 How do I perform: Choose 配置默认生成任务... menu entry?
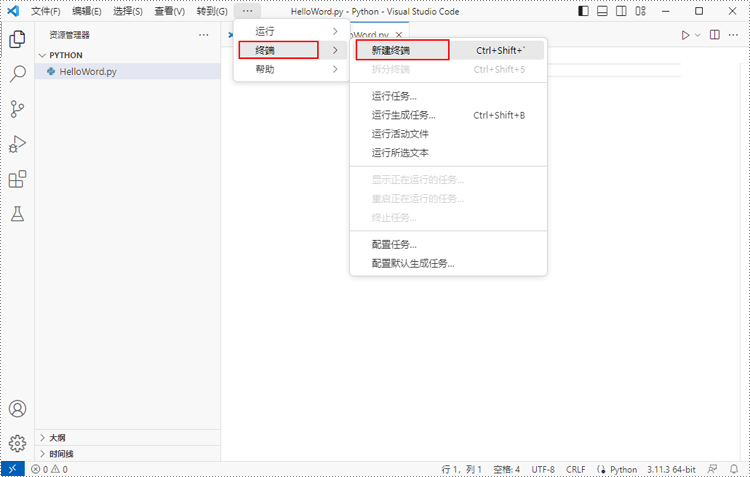(x=448, y=264)
